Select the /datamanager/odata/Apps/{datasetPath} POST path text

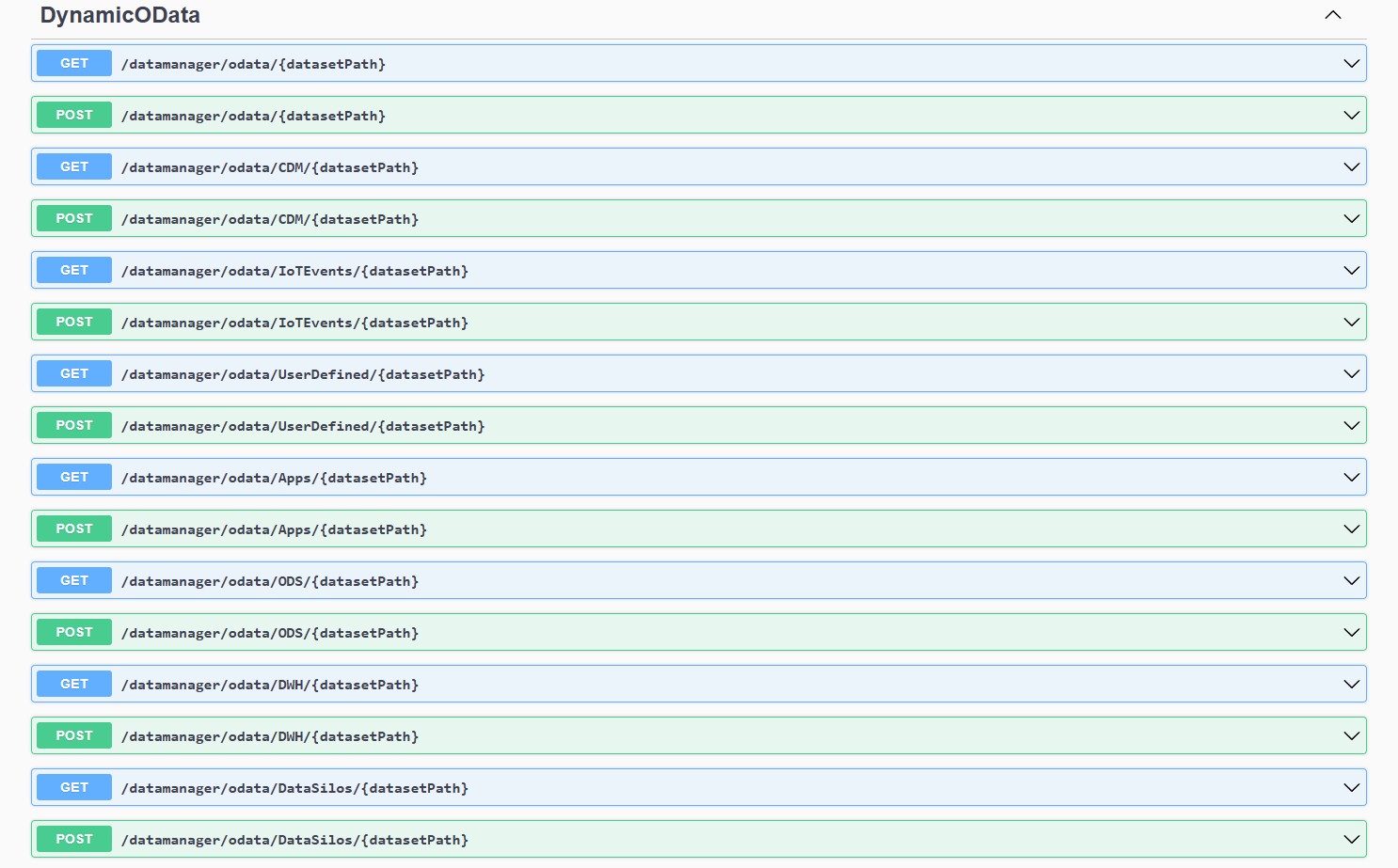click(273, 529)
